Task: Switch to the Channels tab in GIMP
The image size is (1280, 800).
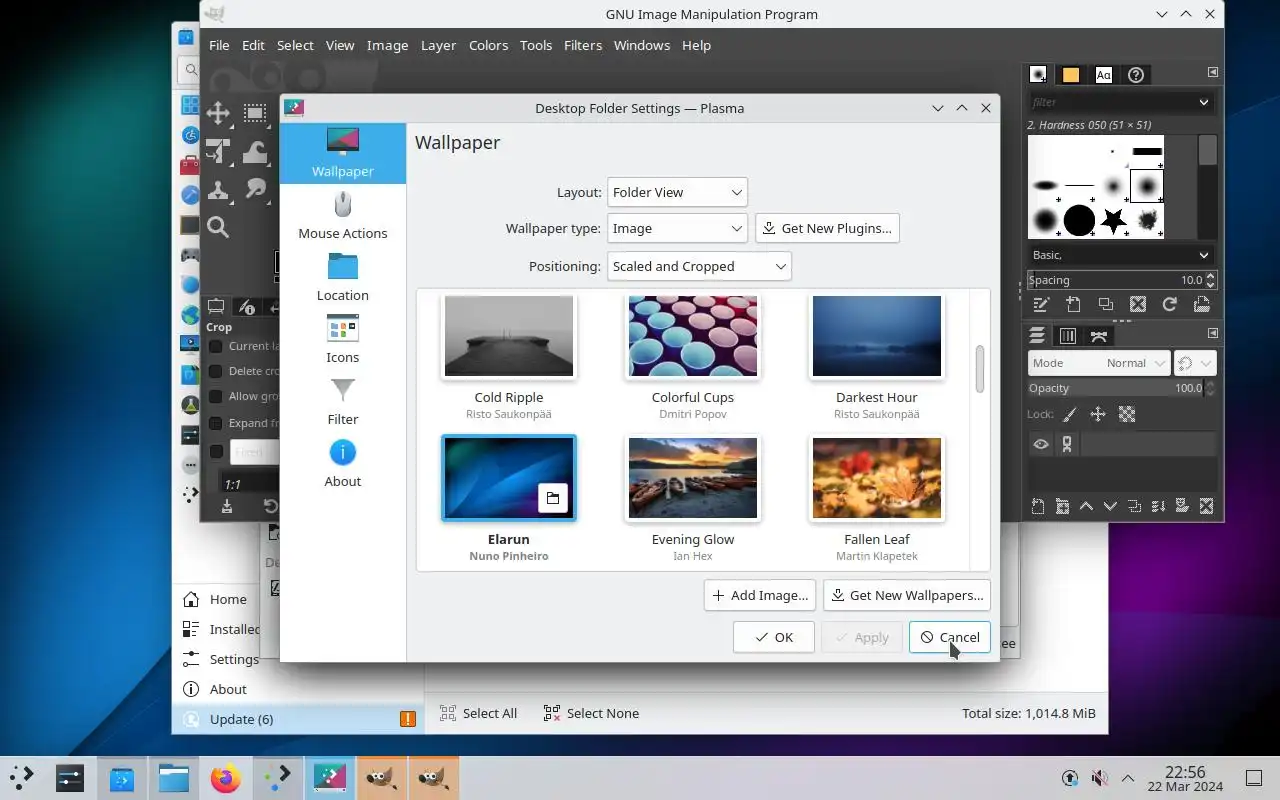Action: coord(1068,336)
